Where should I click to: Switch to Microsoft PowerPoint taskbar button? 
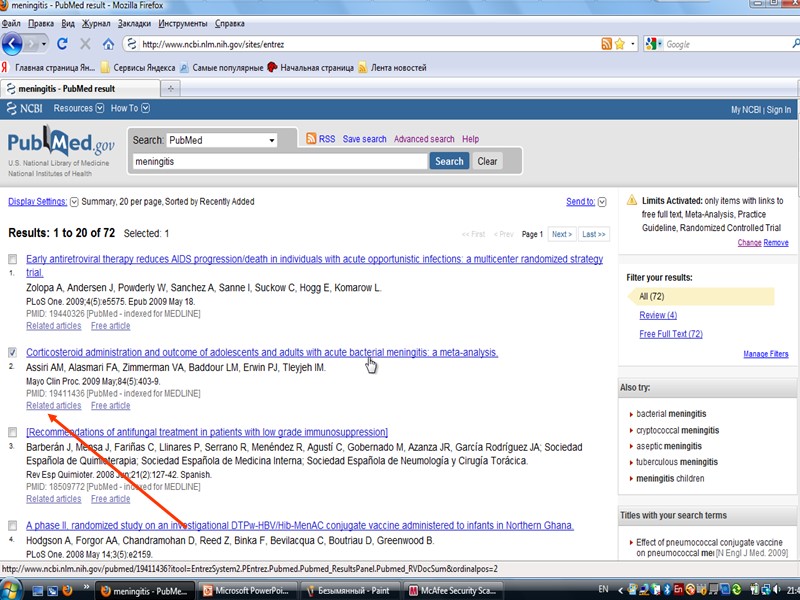(x=248, y=590)
